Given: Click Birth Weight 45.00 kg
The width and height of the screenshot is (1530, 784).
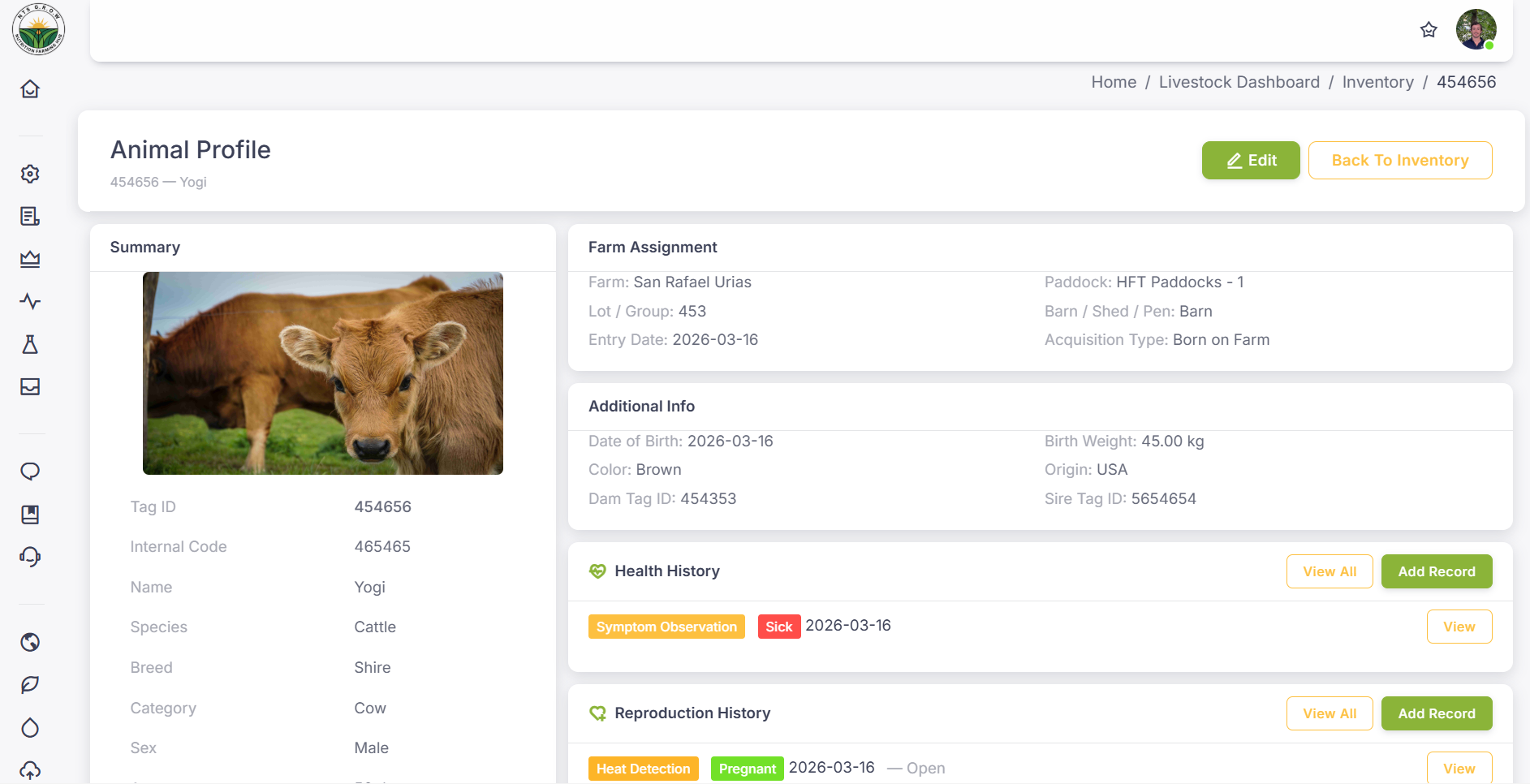Looking at the screenshot, I should pos(1124,442).
